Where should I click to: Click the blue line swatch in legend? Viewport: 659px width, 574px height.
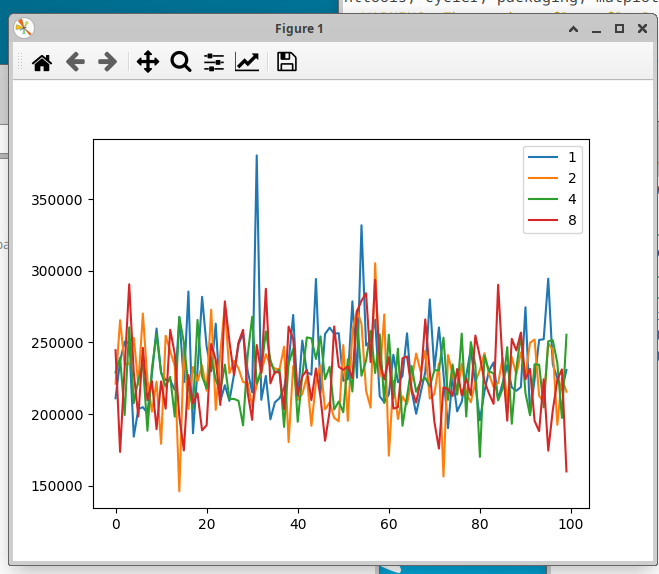pos(544,158)
